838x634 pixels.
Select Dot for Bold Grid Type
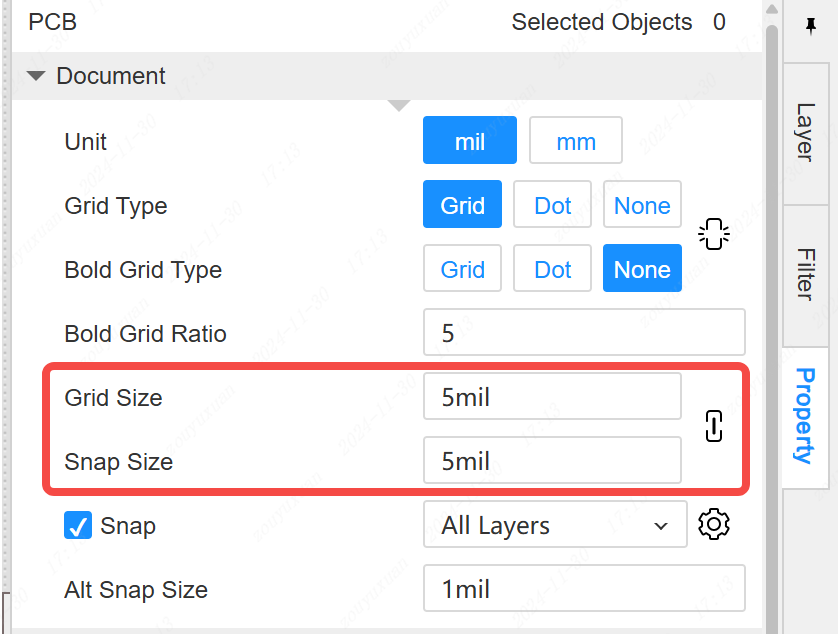(x=552, y=269)
